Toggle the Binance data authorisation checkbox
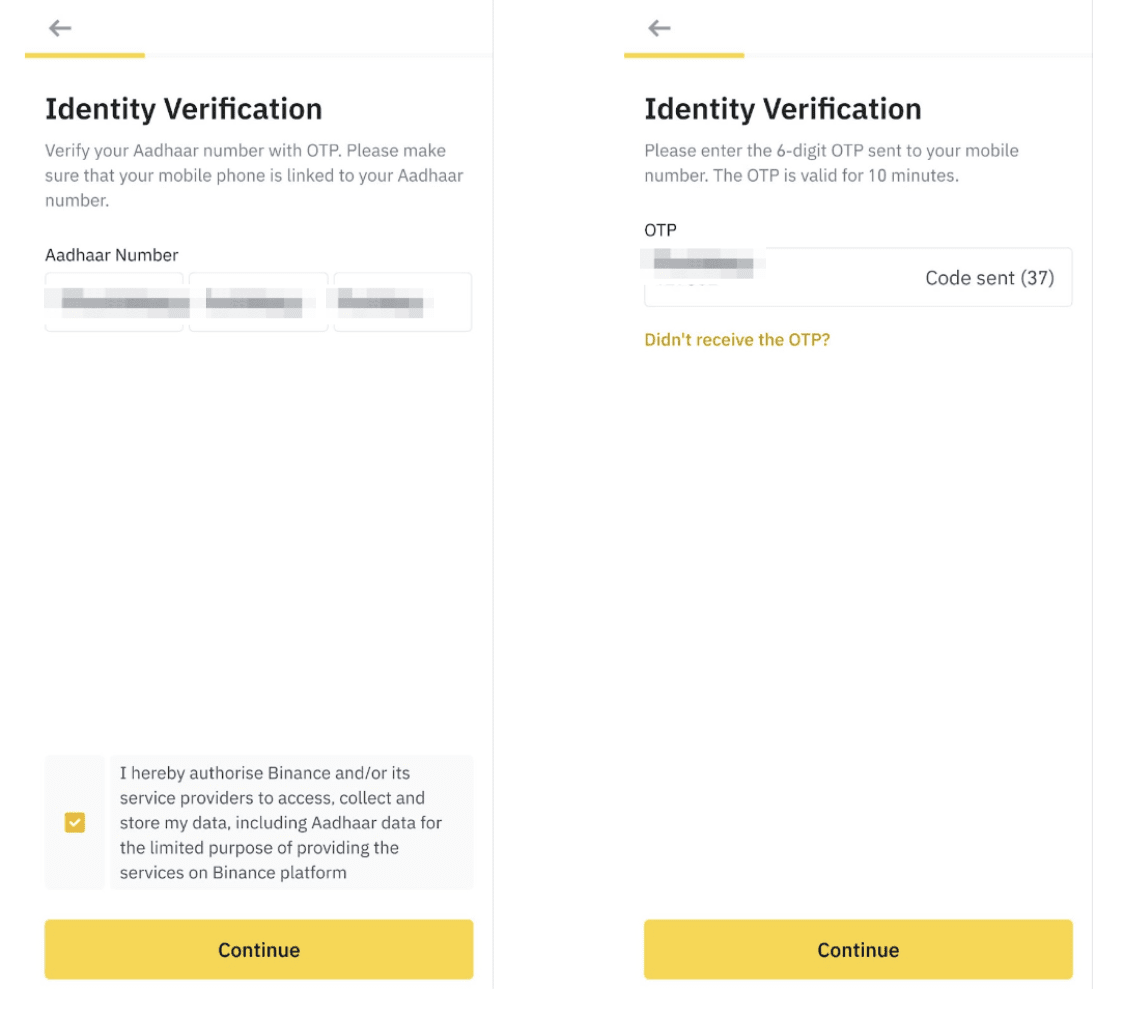Viewport: 1122px width, 1014px height. (x=75, y=822)
